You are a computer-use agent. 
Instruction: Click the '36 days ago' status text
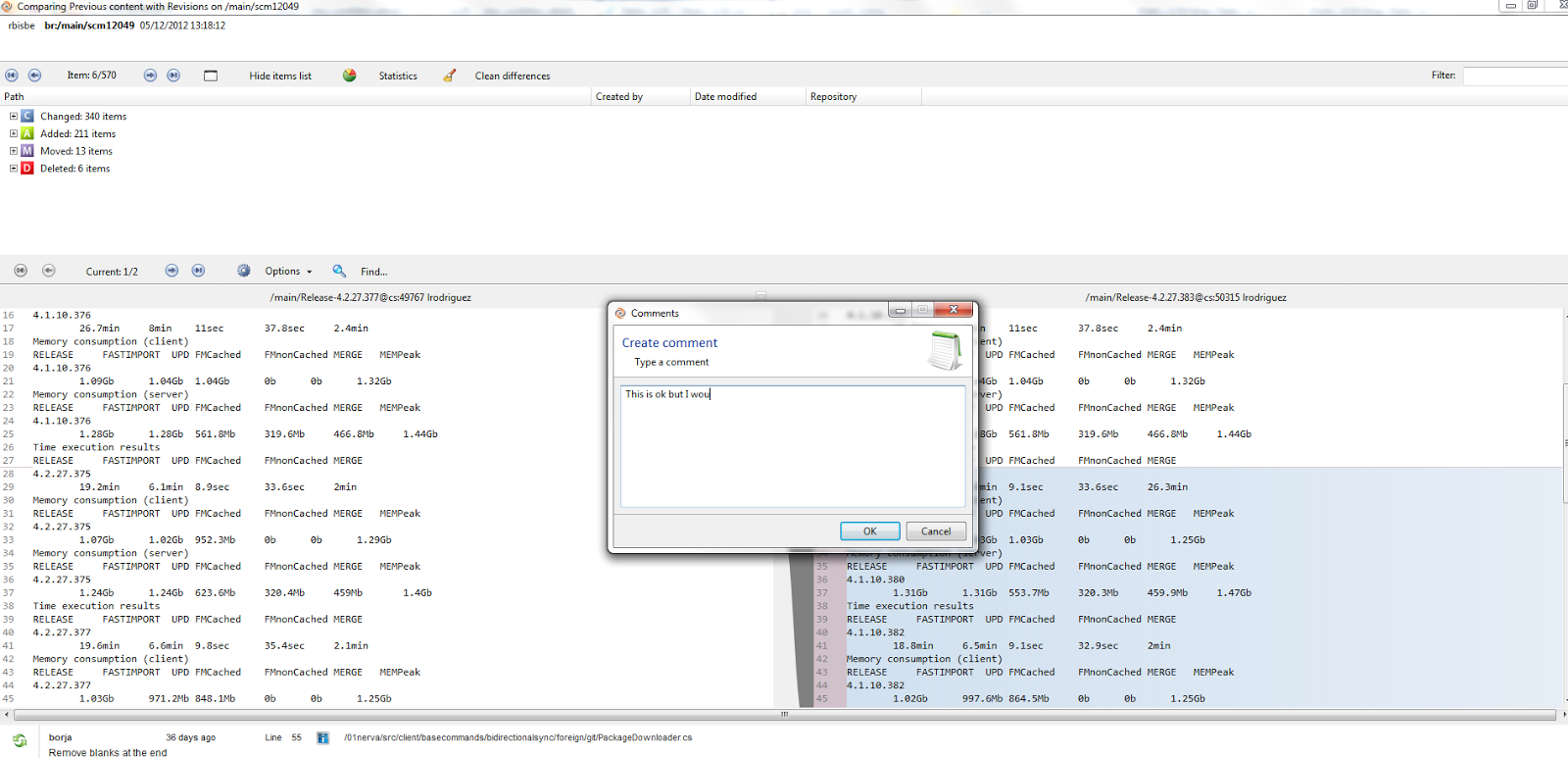[190, 737]
